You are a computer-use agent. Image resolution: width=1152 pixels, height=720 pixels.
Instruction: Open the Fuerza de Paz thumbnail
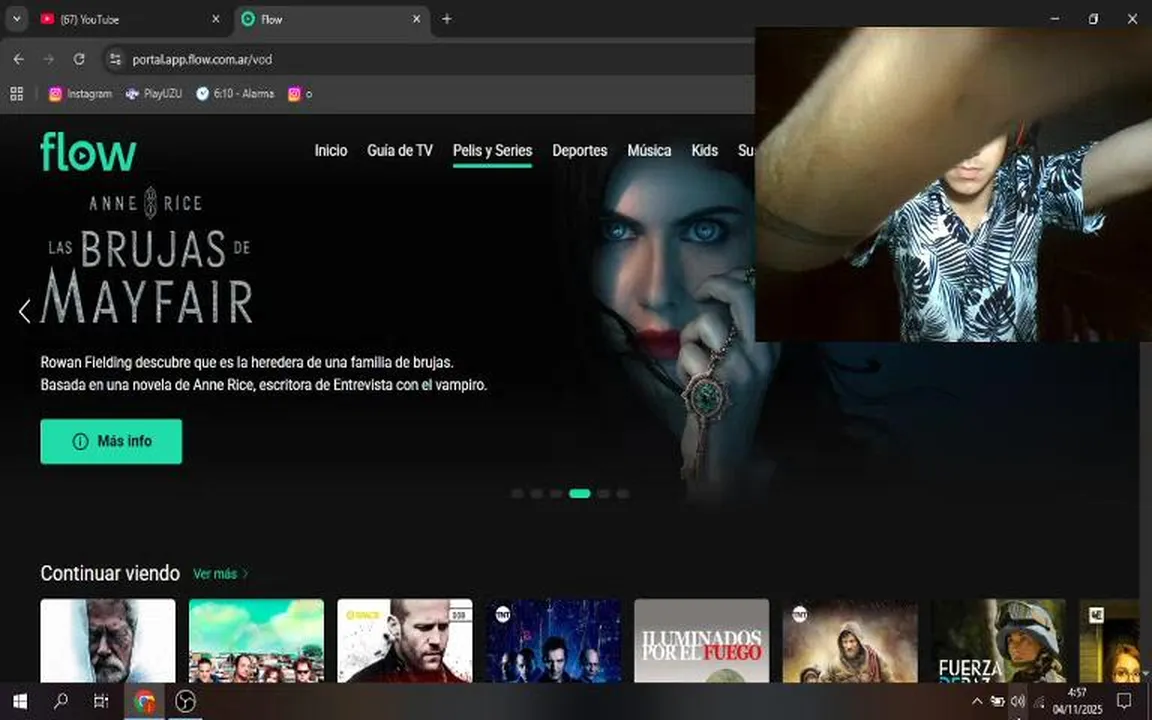pos(998,641)
